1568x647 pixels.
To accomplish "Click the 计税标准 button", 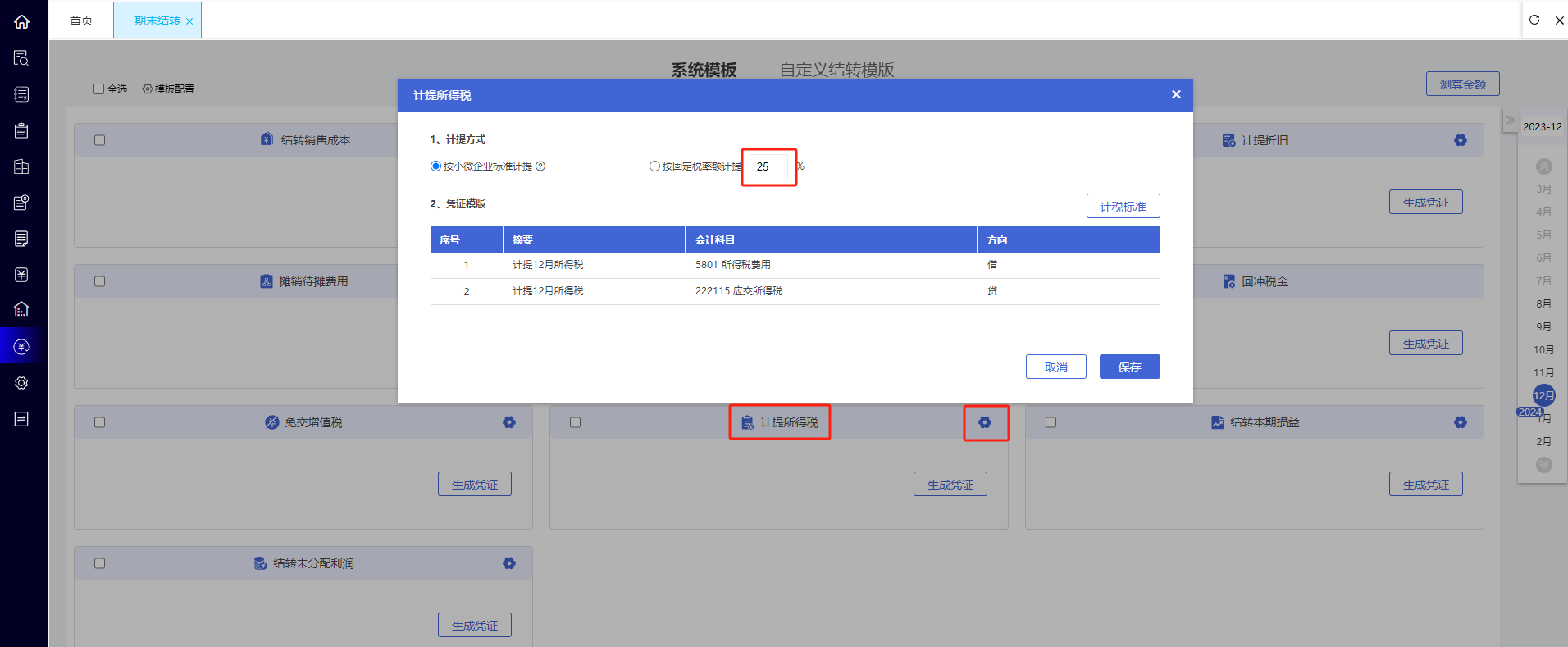I will pos(1124,206).
